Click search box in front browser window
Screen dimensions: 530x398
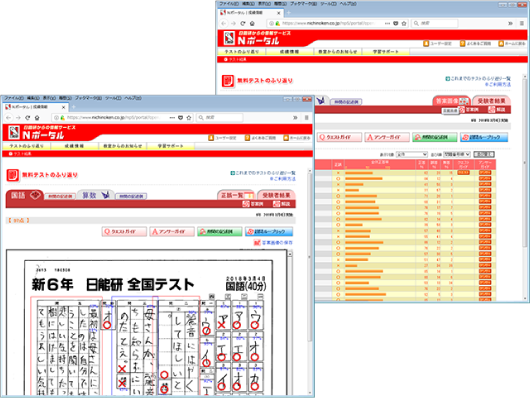(x=220, y=118)
